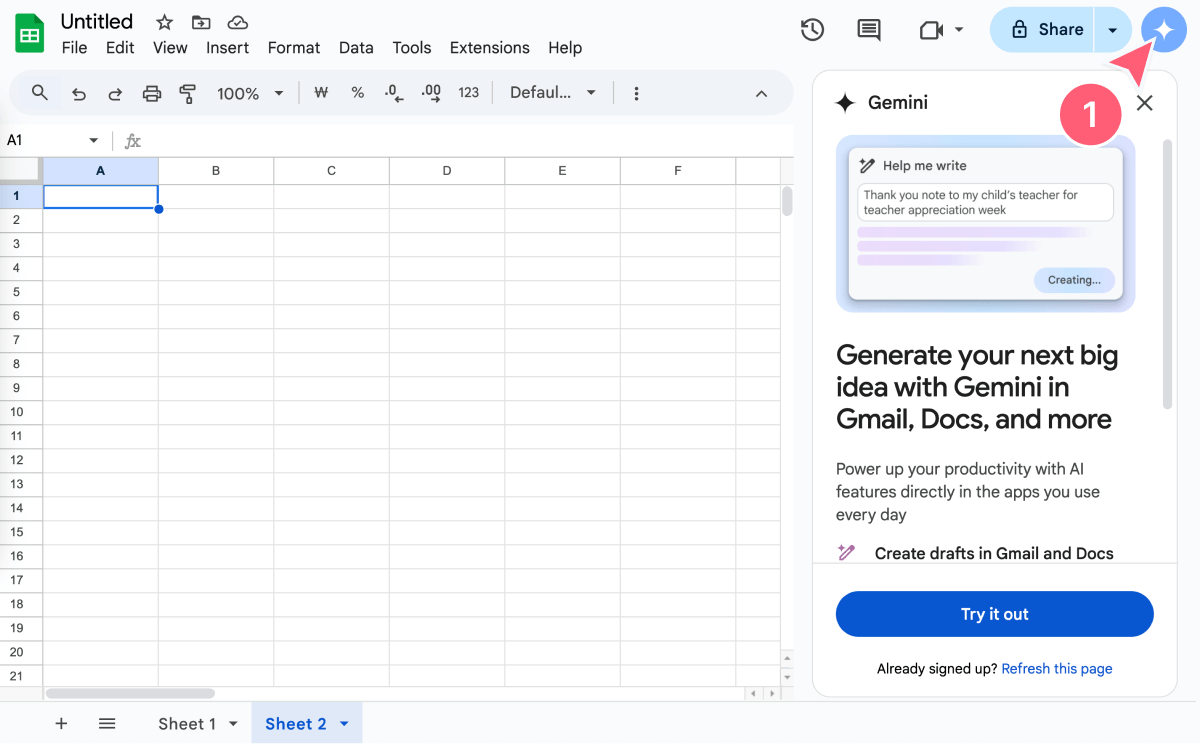
Task: Open the Edit menu
Action: 120,47
